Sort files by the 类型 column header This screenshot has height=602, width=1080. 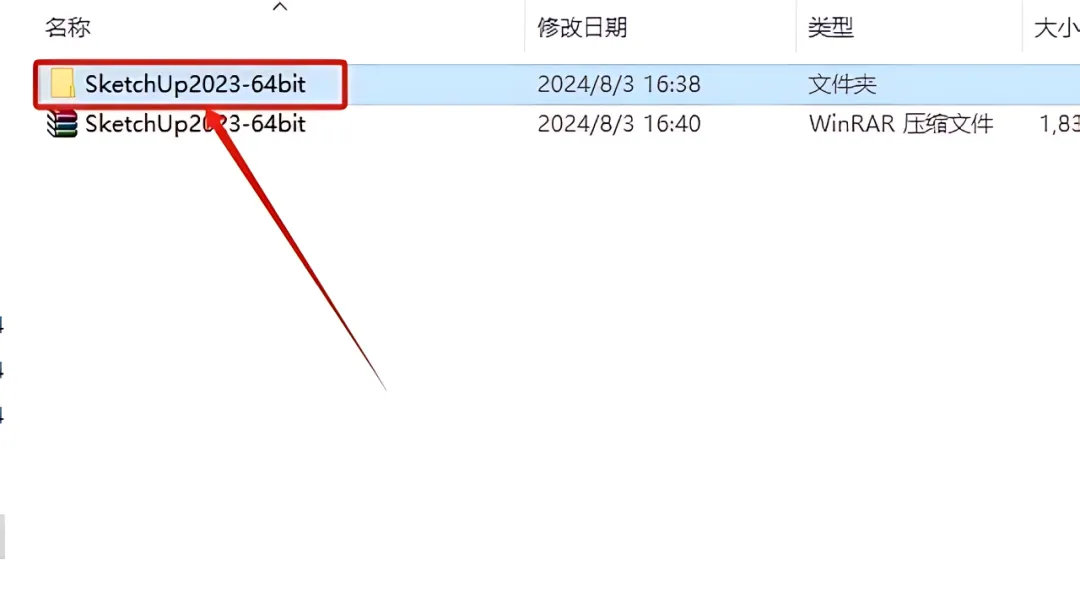(831, 28)
